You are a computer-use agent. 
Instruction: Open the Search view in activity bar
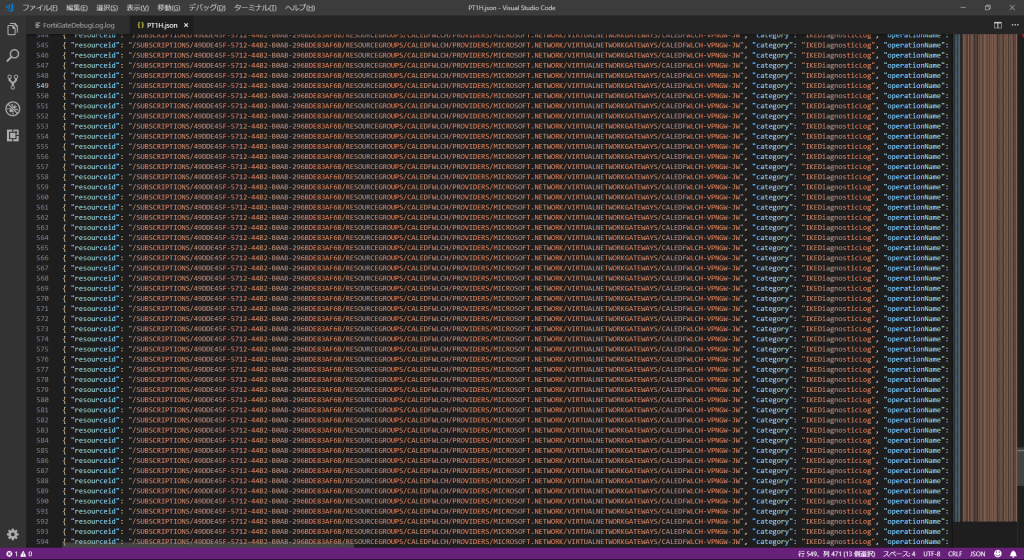click(12, 56)
